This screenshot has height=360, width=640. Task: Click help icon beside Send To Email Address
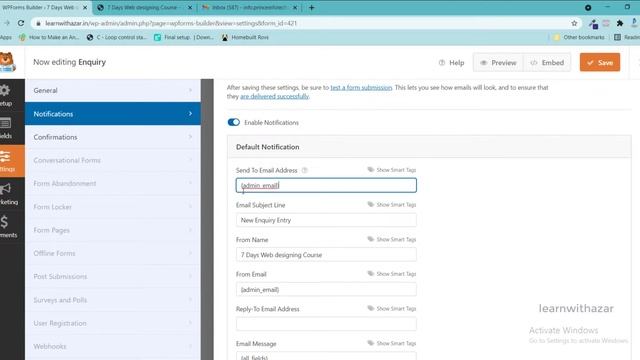(304, 170)
